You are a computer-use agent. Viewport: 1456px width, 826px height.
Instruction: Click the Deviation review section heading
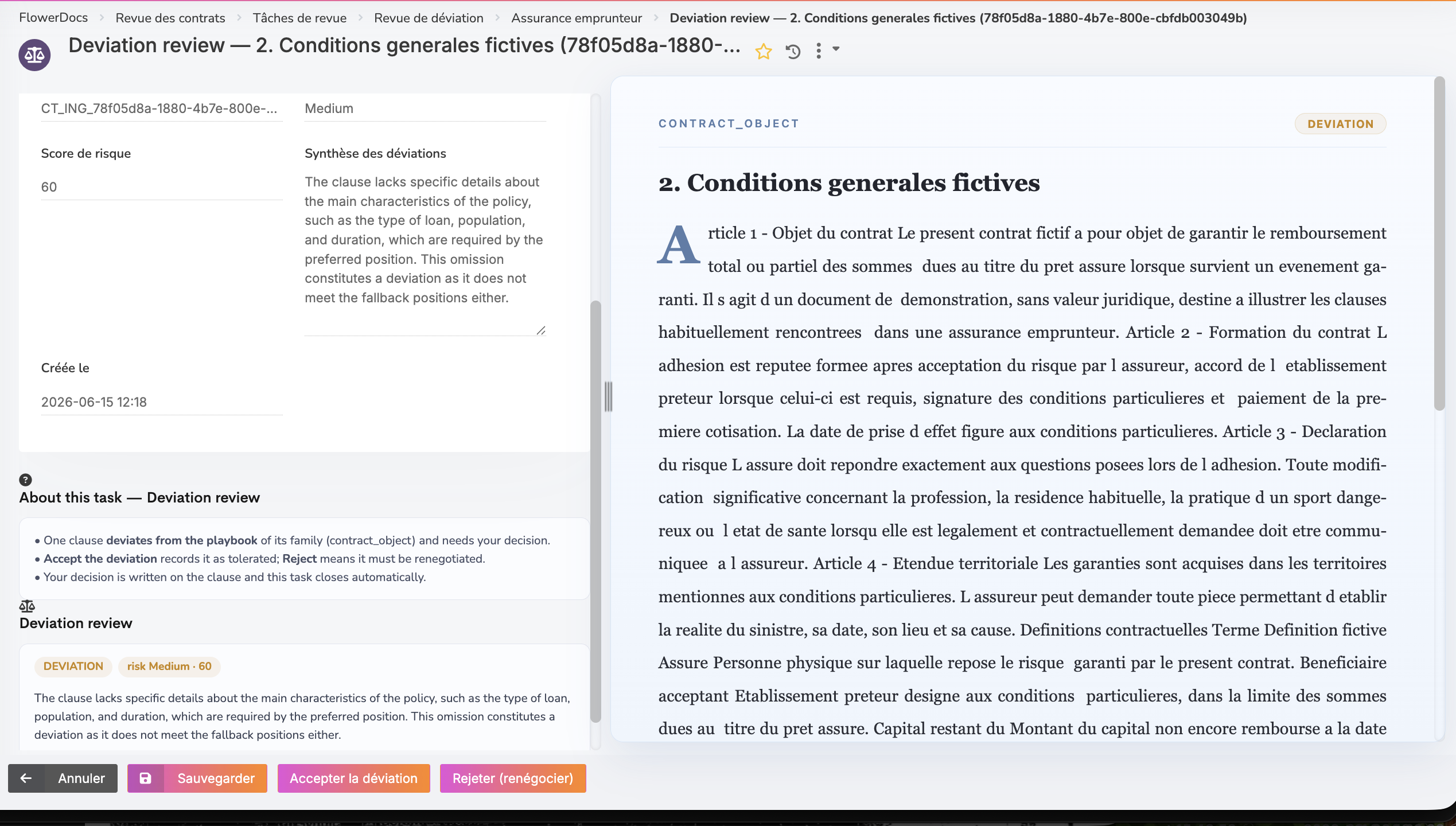pyautogui.click(x=76, y=623)
